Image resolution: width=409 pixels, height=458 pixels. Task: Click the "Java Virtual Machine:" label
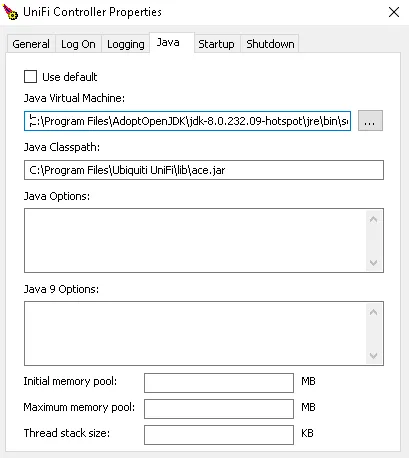click(x=74, y=98)
